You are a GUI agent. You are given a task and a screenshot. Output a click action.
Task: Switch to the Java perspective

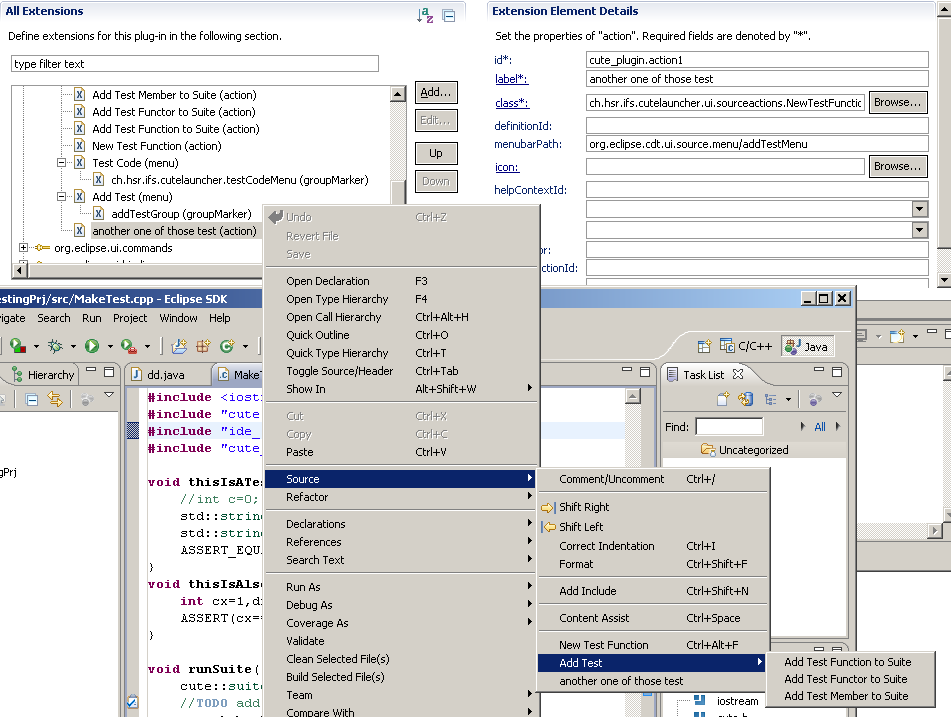(807, 346)
